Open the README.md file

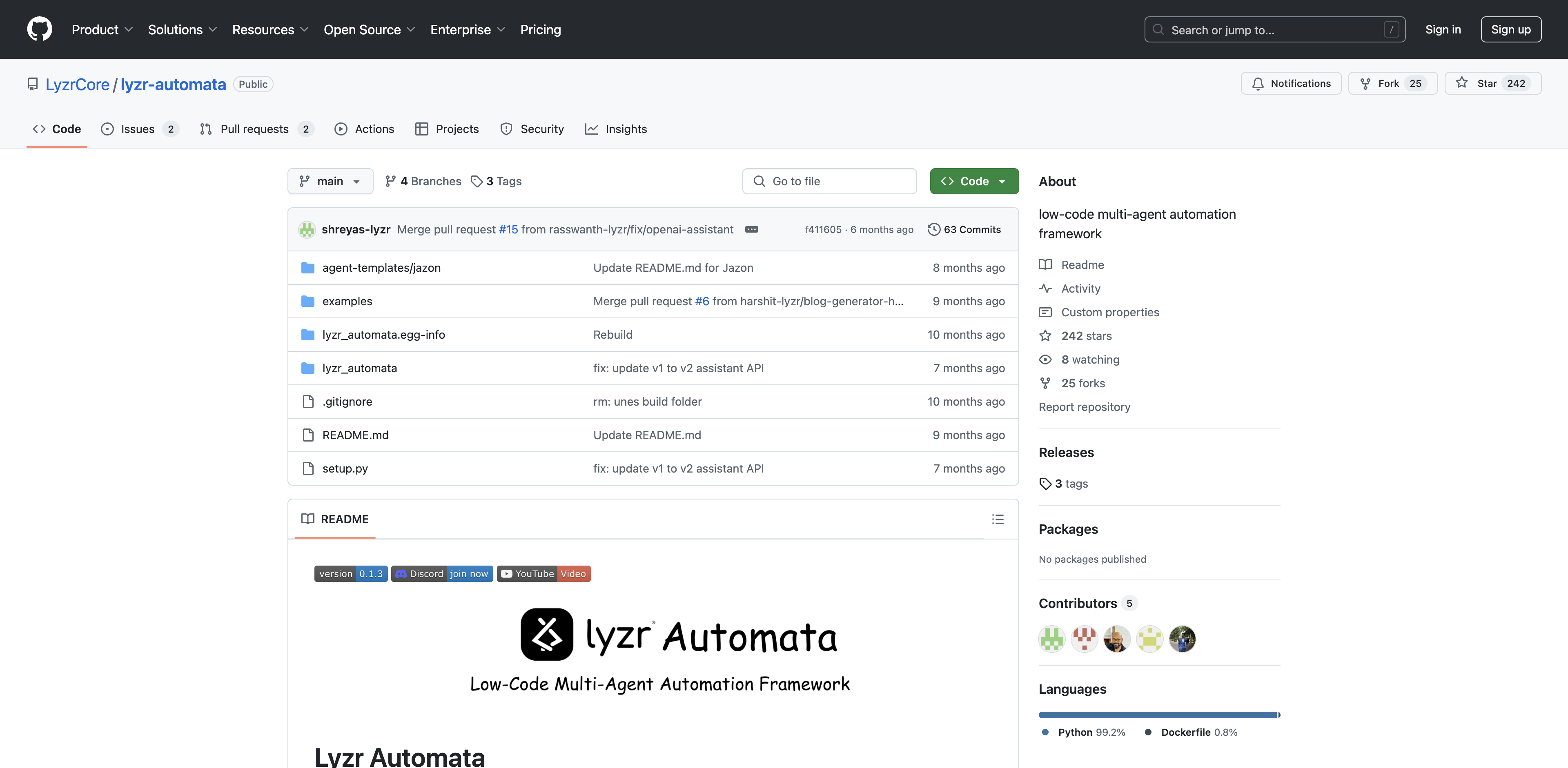click(x=356, y=435)
